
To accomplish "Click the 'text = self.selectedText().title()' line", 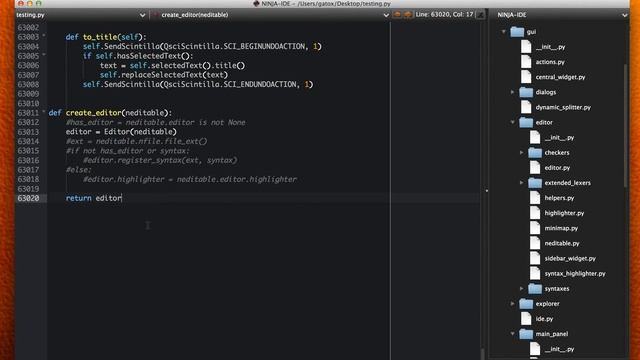I will pos(172,65).
